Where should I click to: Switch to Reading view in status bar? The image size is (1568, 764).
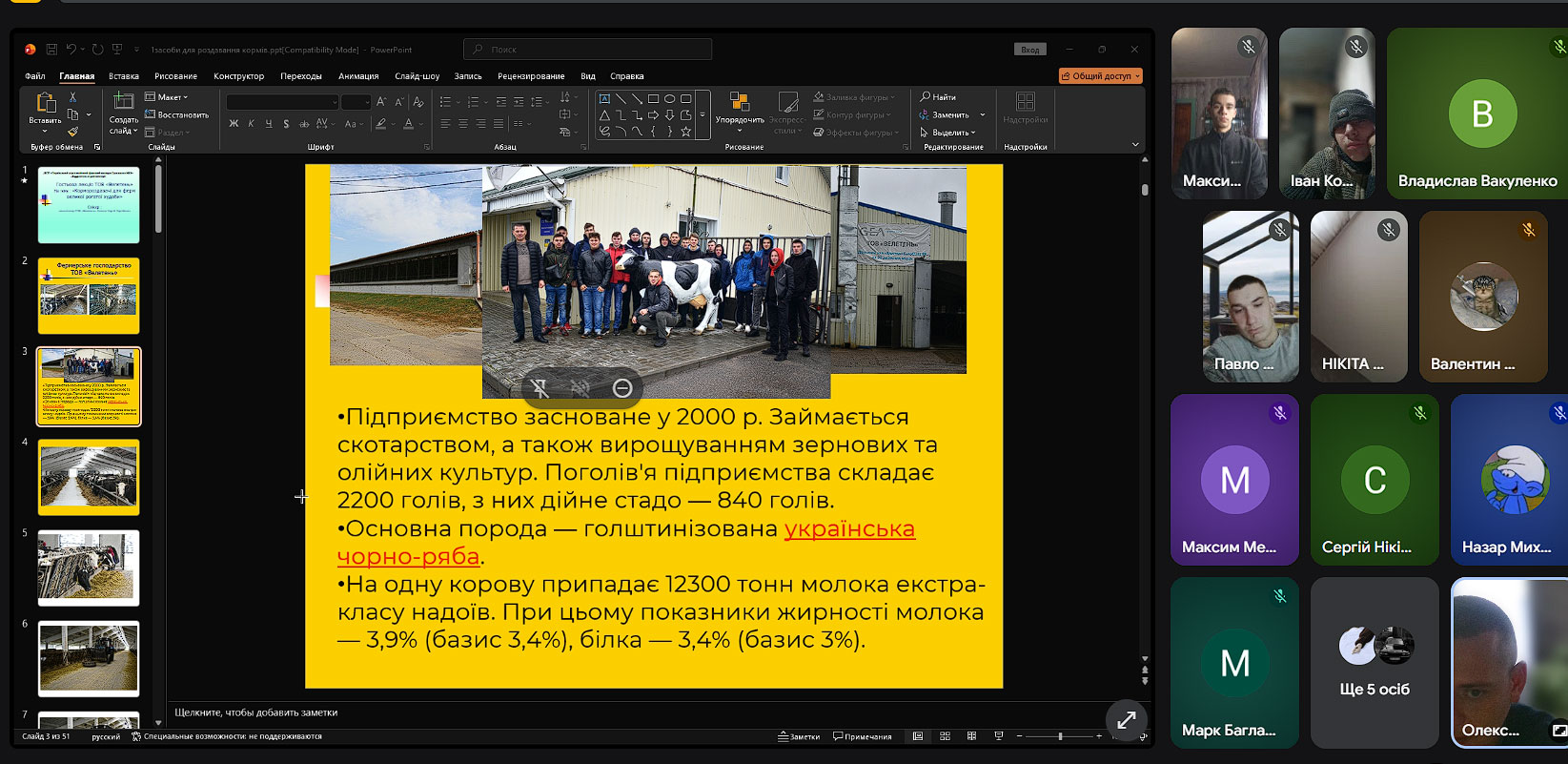(971, 736)
